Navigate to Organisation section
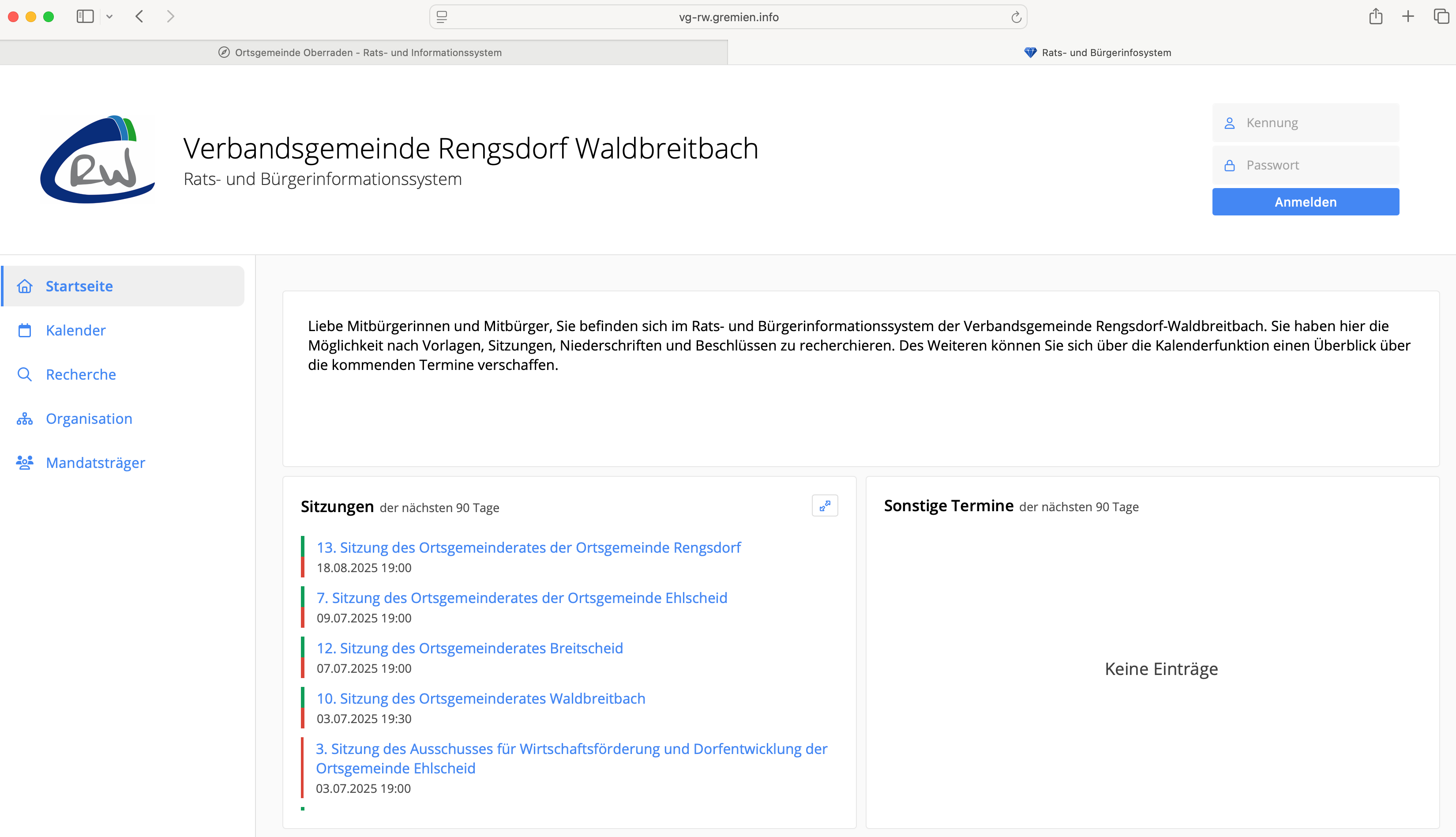Image resolution: width=1456 pixels, height=837 pixels. [88, 418]
